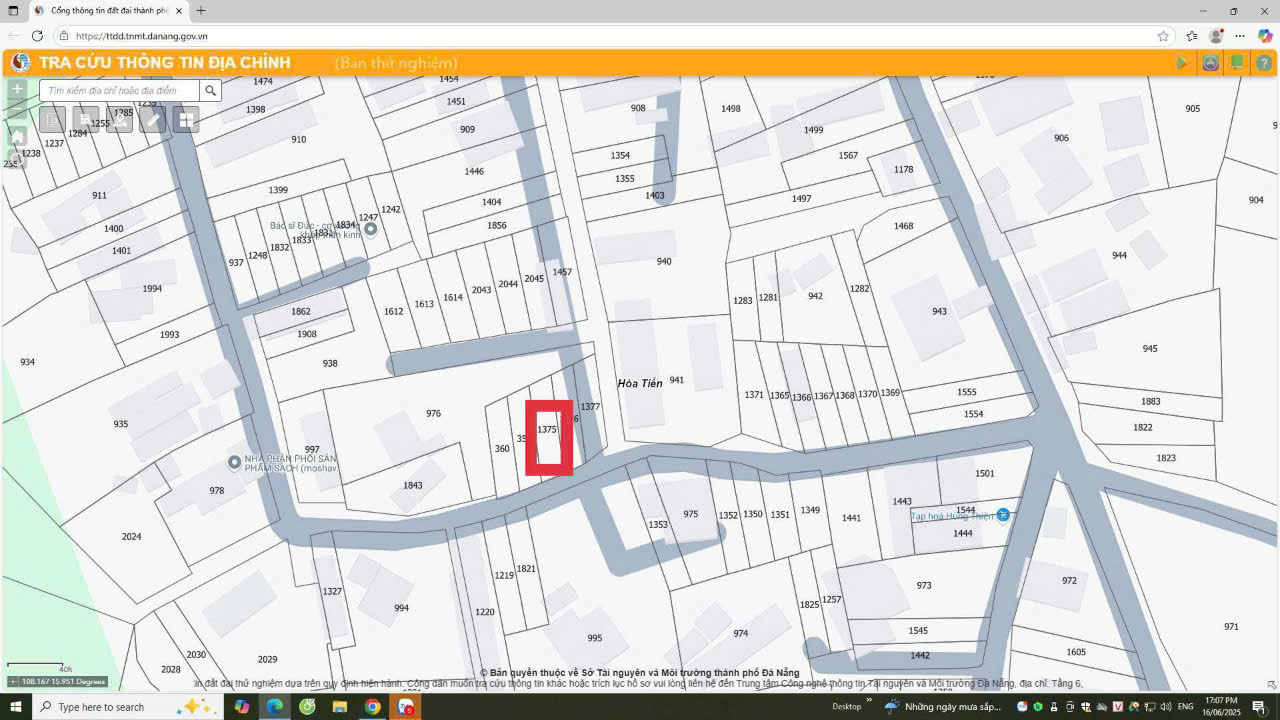Open Chrome from the Windows taskbar

pos(372,707)
